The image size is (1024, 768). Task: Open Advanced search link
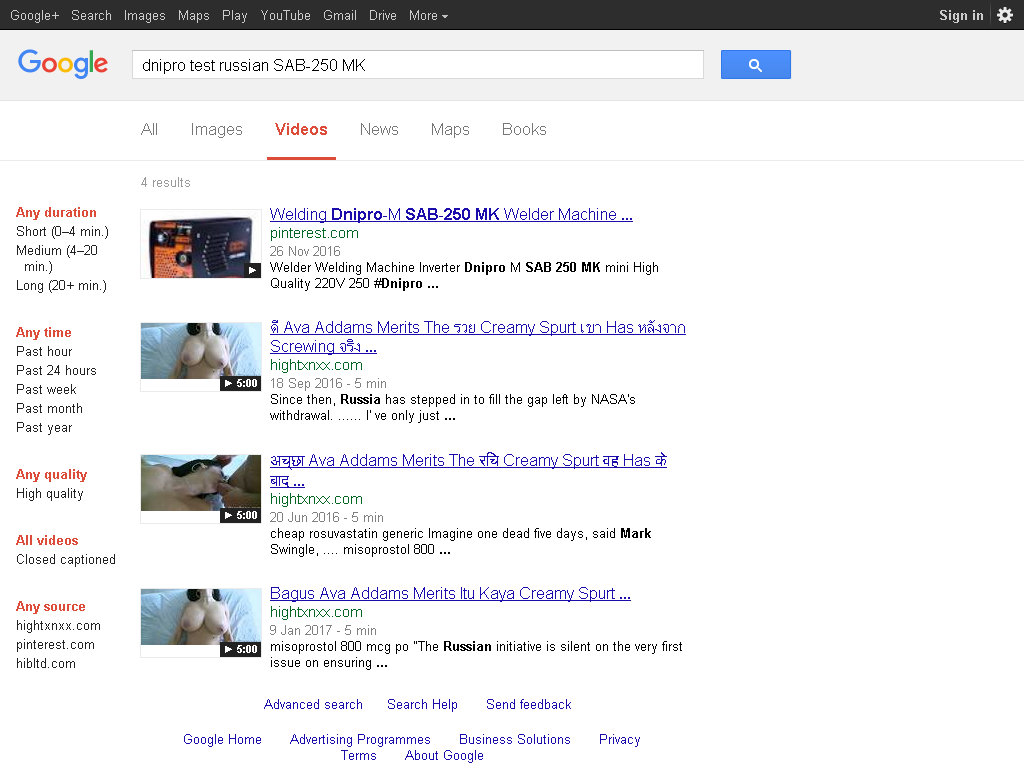click(313, 704)
